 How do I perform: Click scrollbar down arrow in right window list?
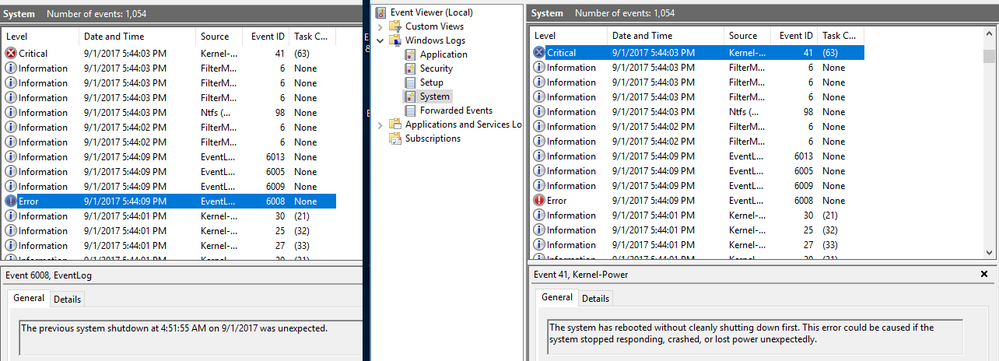pos(989,253)
